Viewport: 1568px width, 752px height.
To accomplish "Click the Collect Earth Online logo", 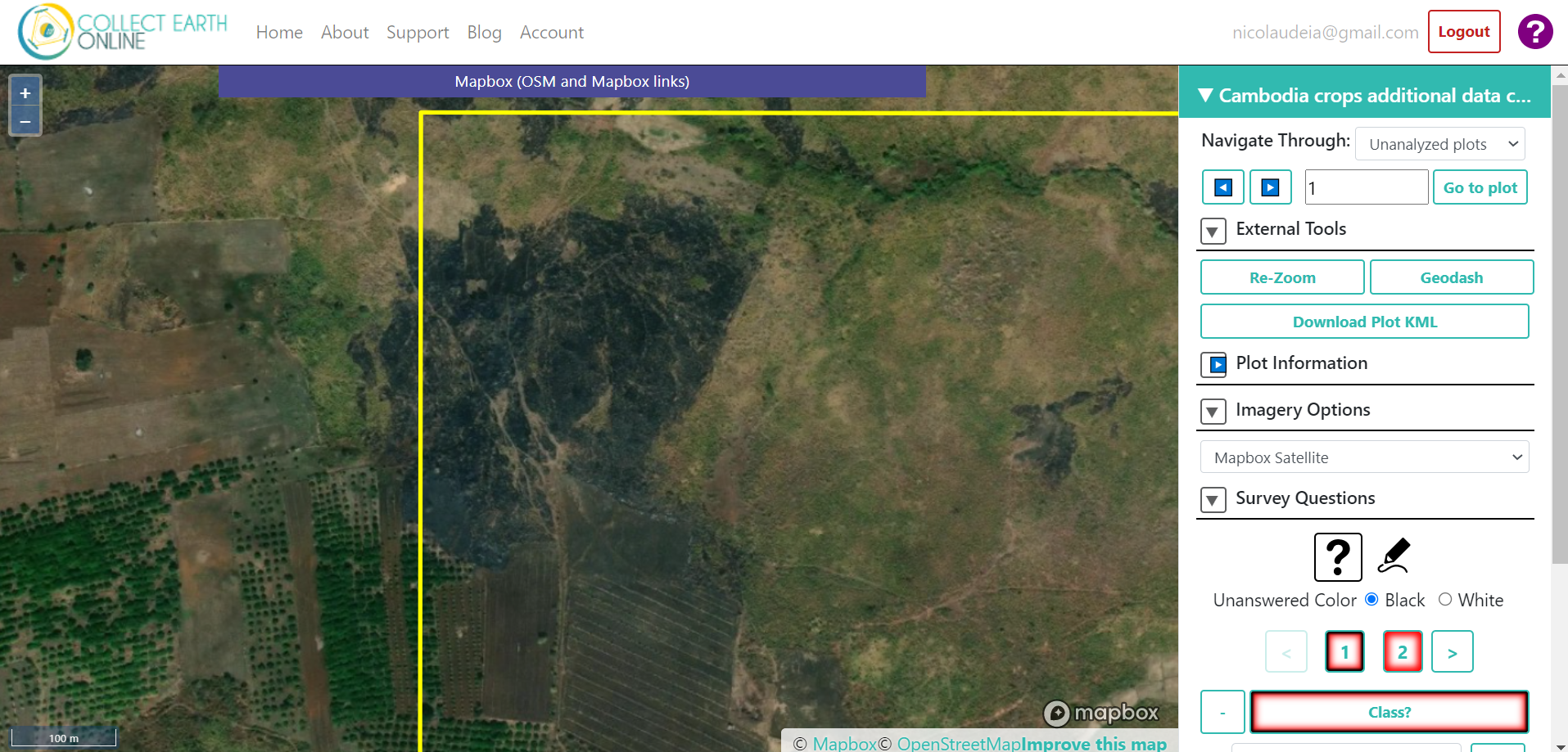I will pyautogui.click(x=123, y=32).
